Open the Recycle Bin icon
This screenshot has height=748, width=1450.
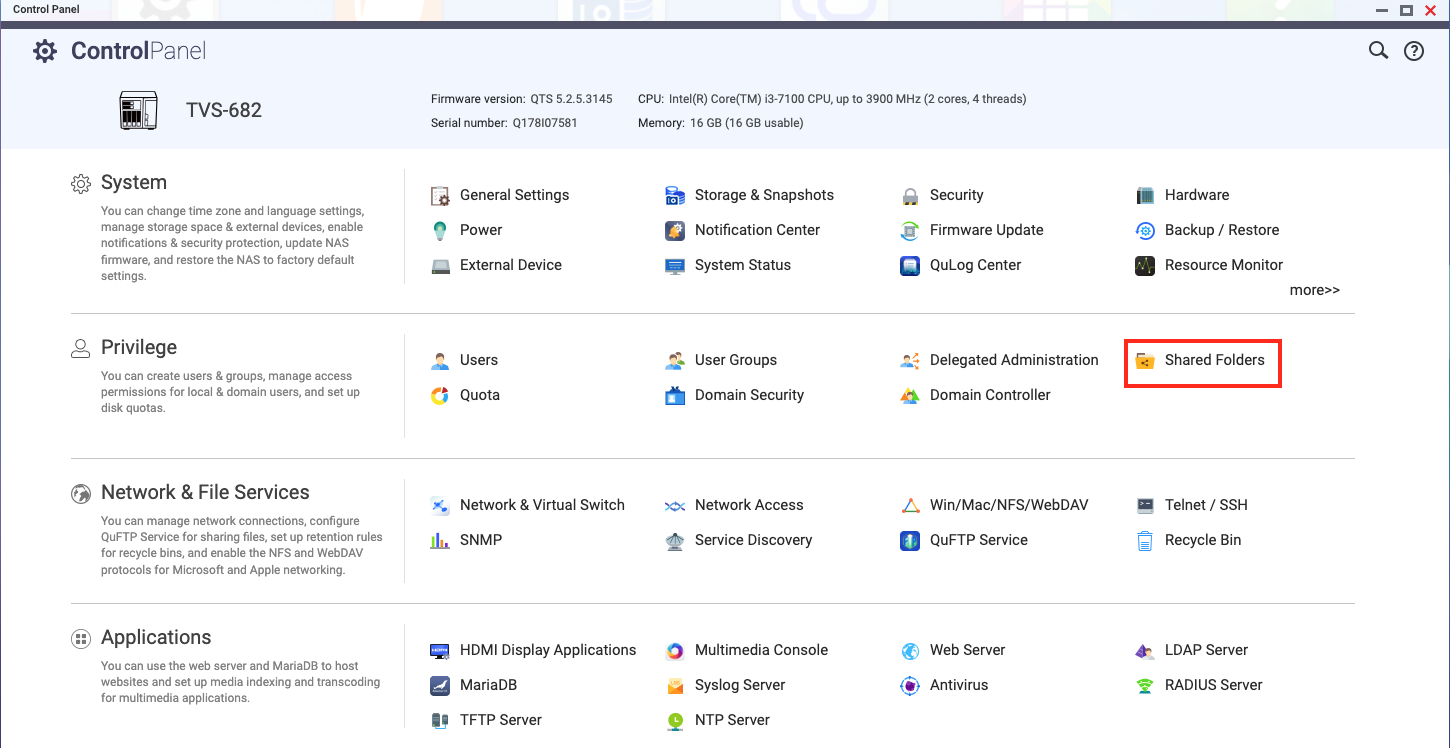coord(1145,540)
